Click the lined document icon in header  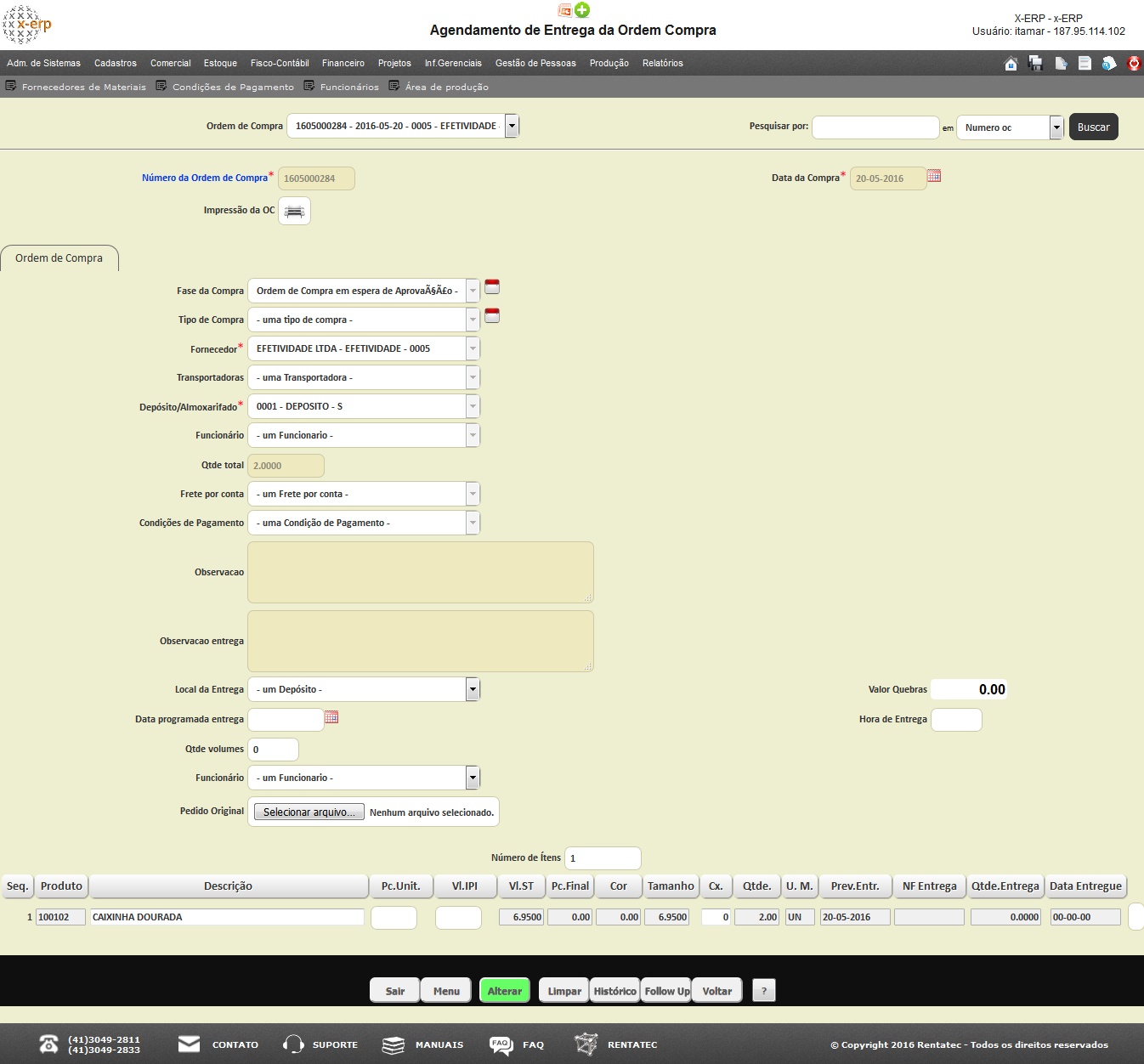point(1085,63)
